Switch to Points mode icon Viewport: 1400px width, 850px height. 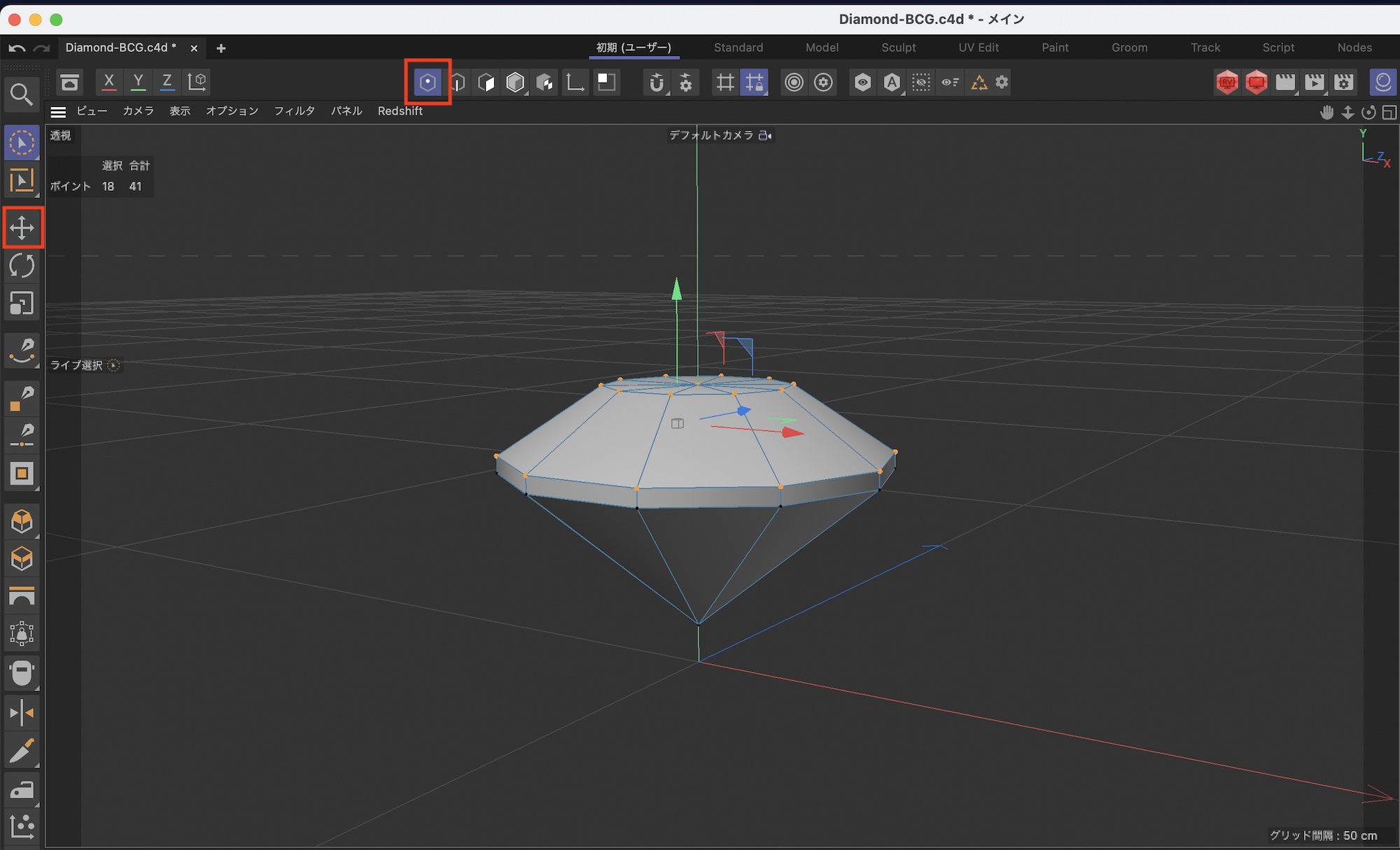click(x=427, y=83)
